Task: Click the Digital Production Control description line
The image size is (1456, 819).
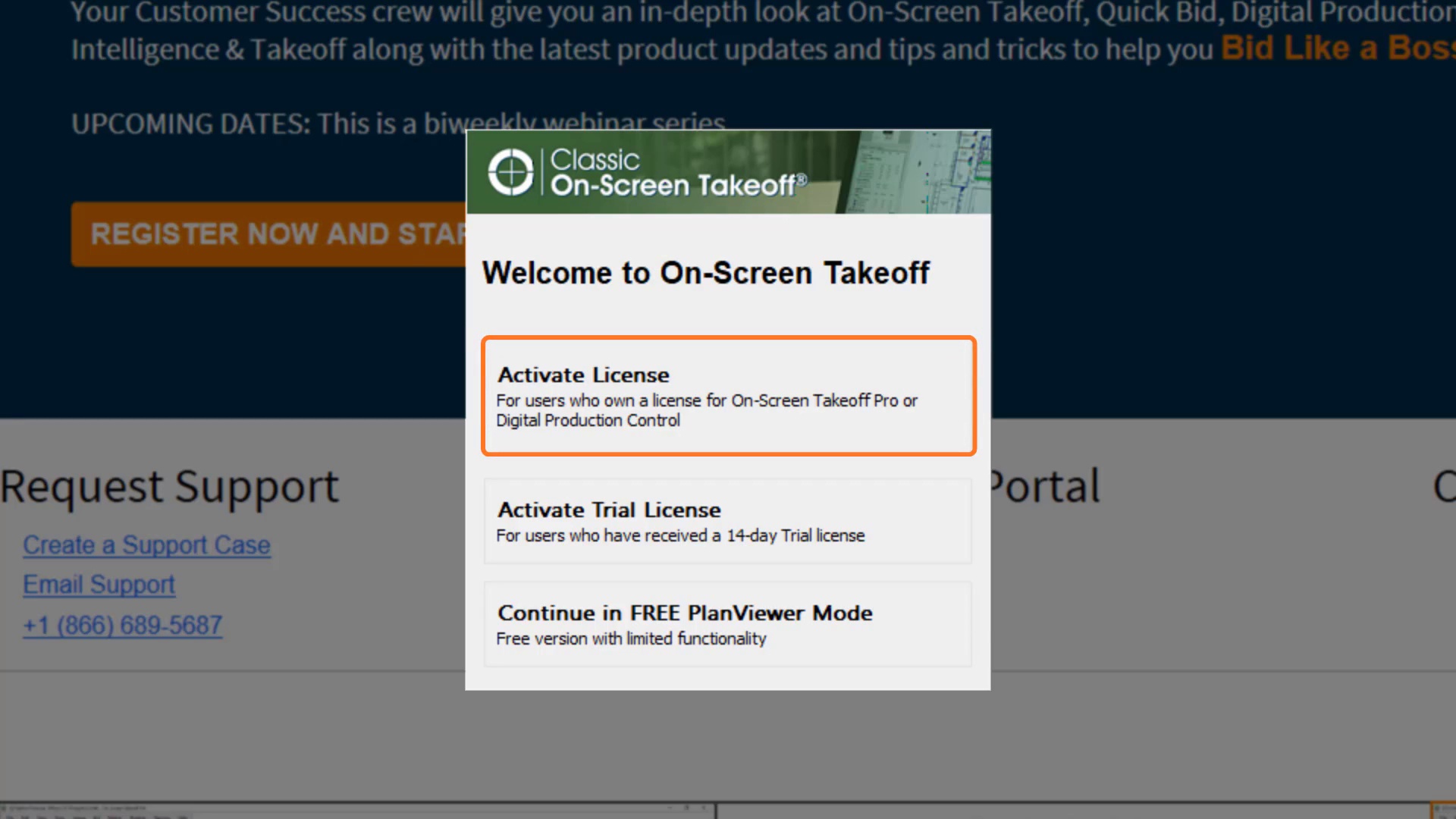Action: [588, 421]
